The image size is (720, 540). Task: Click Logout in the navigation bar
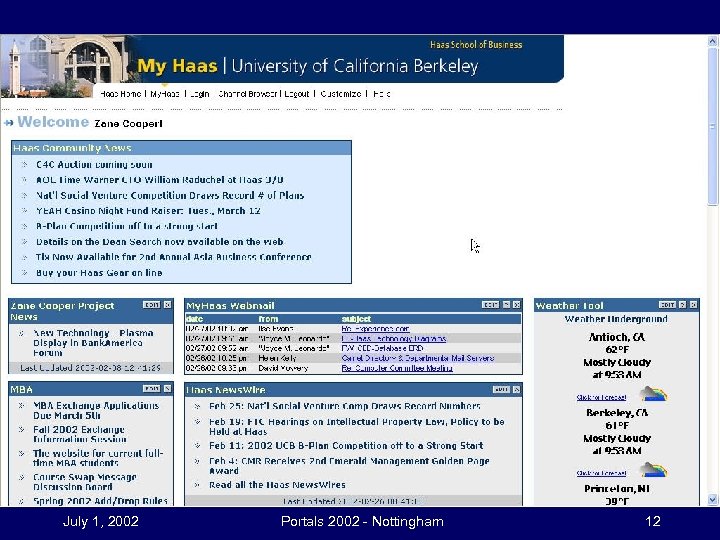click(x=297, y=94)
